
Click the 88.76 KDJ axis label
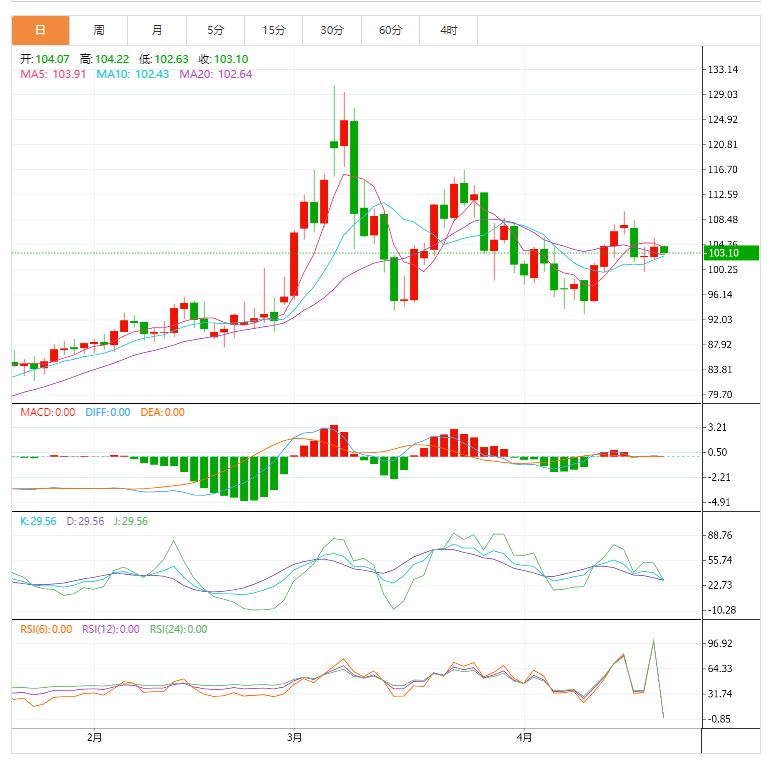click(x=720, y=536)
